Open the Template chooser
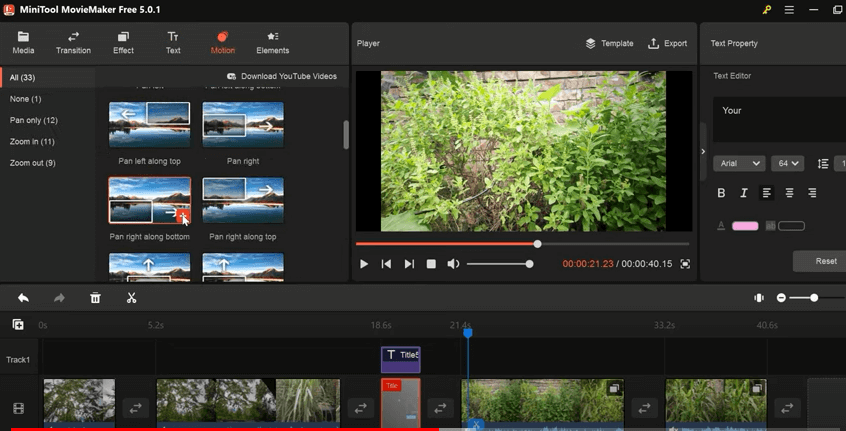Viewport: 846px width, 431px height. click(610, 44)
